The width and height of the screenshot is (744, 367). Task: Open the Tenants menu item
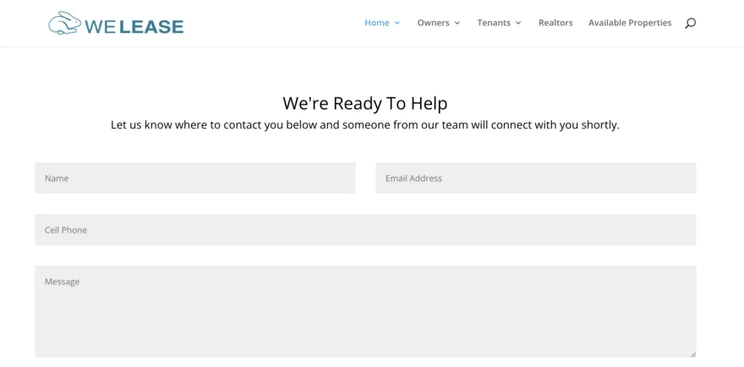click(494, 23)
